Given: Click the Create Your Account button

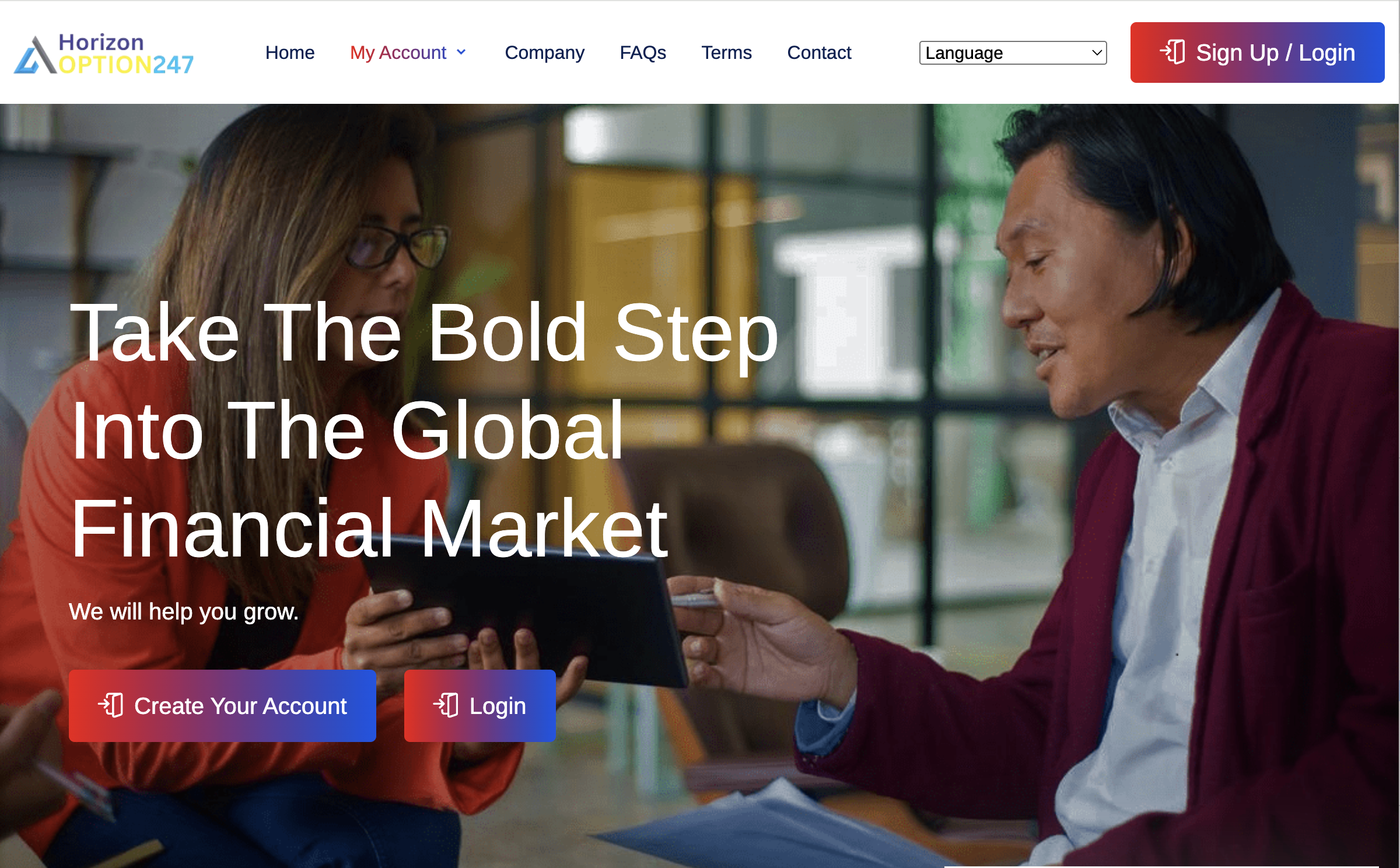Looking at the screenshot, I should coord(222,706).
